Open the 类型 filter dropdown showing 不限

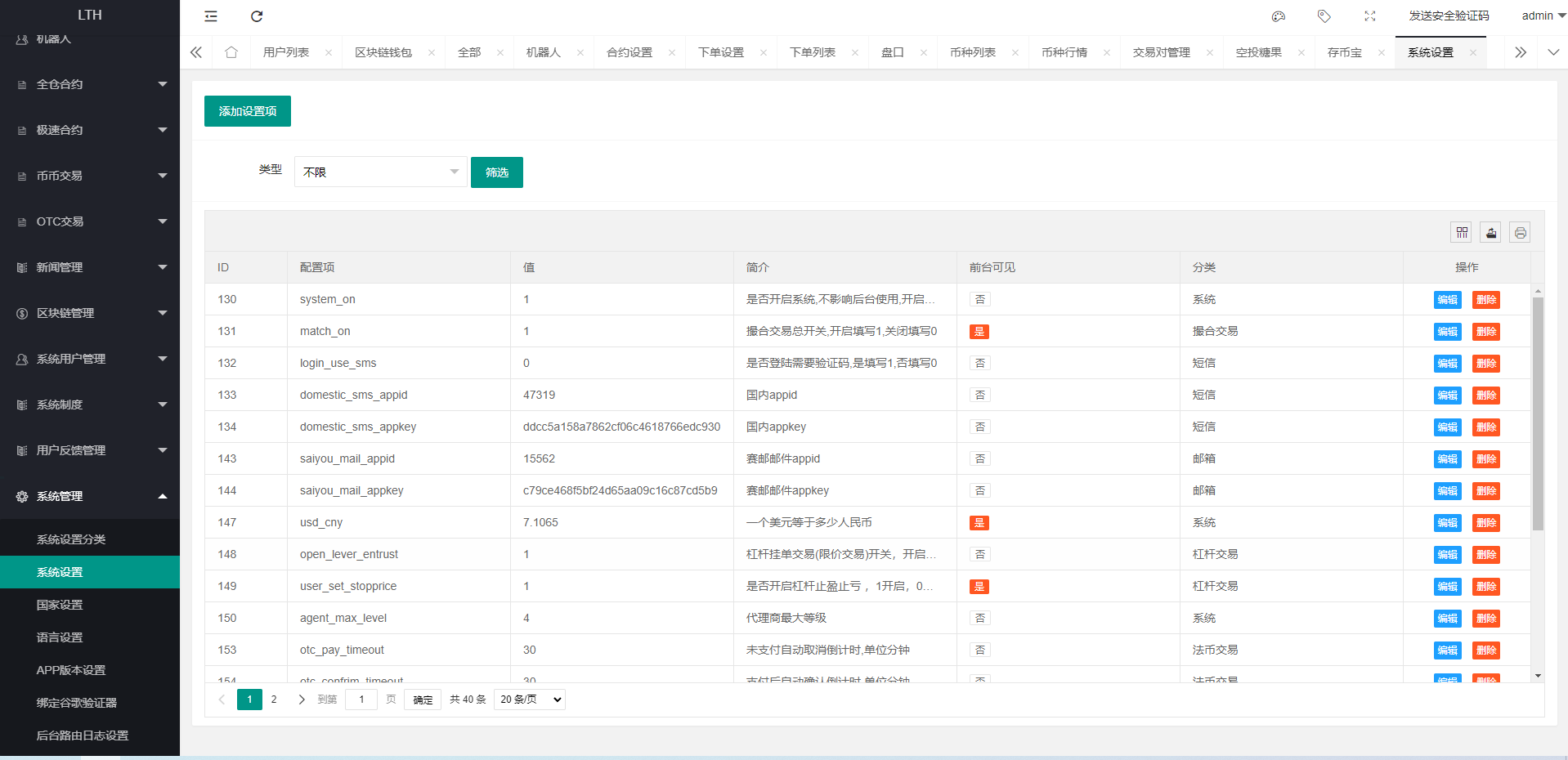tap(380, 172)
